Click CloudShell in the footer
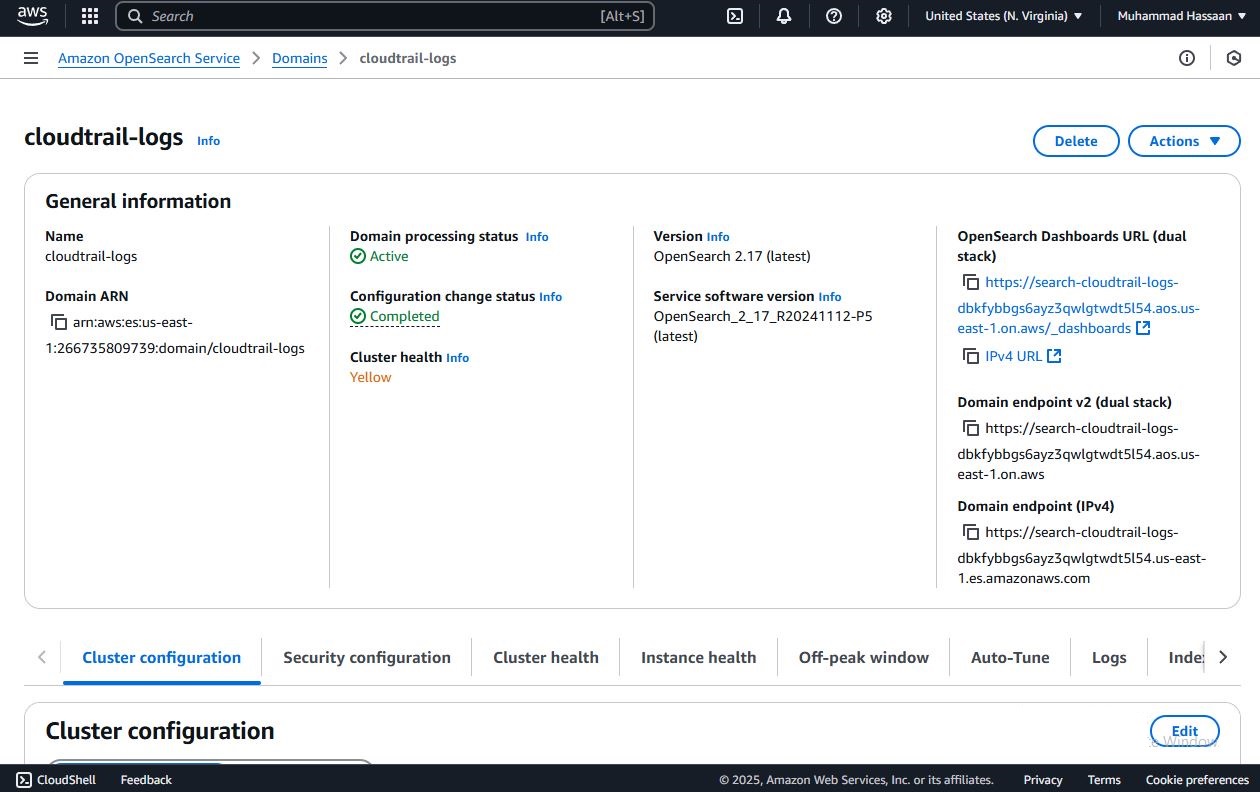The image size is (1260, 792). click(55, 780)
